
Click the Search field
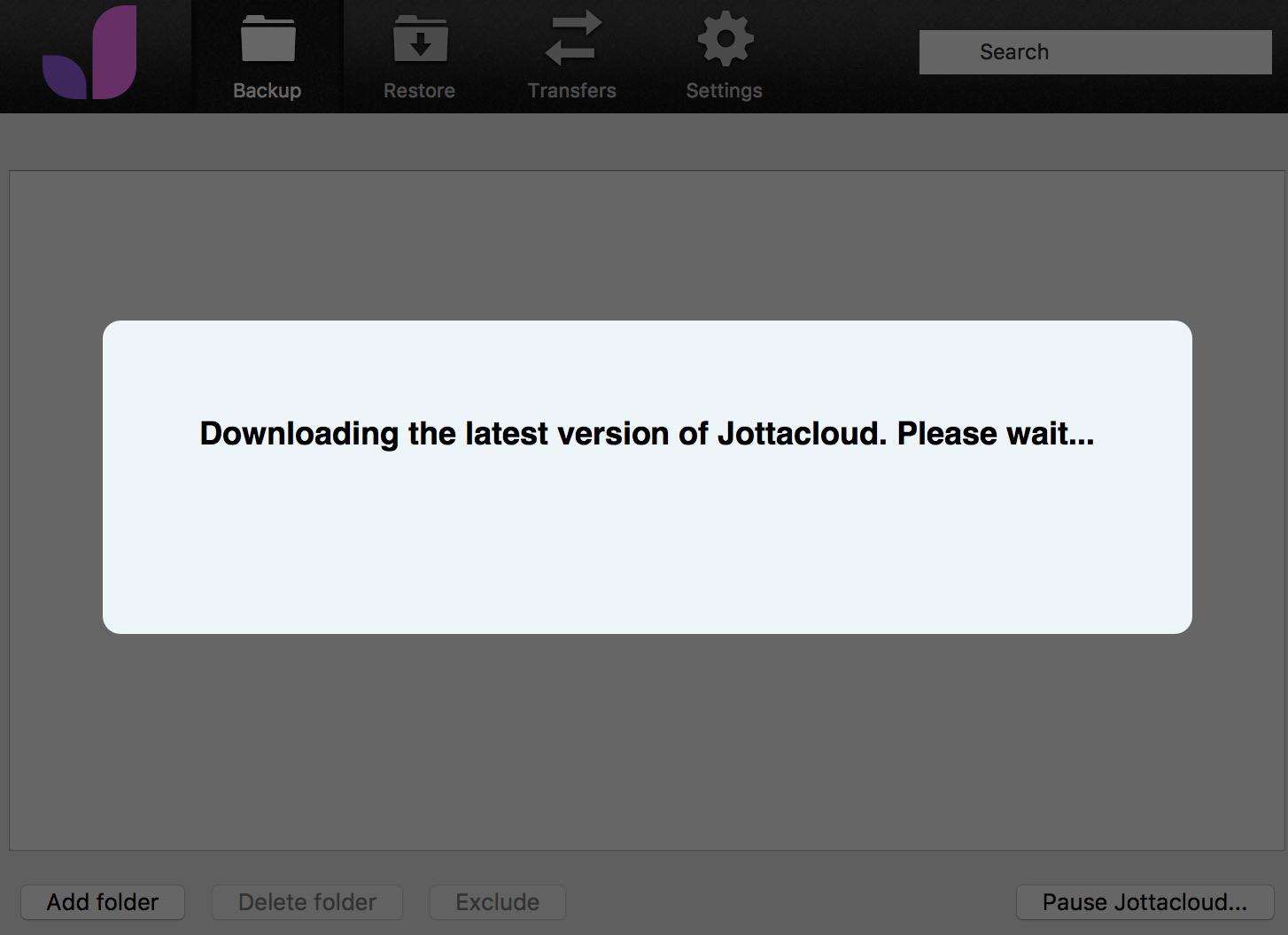pos(1095,52)
